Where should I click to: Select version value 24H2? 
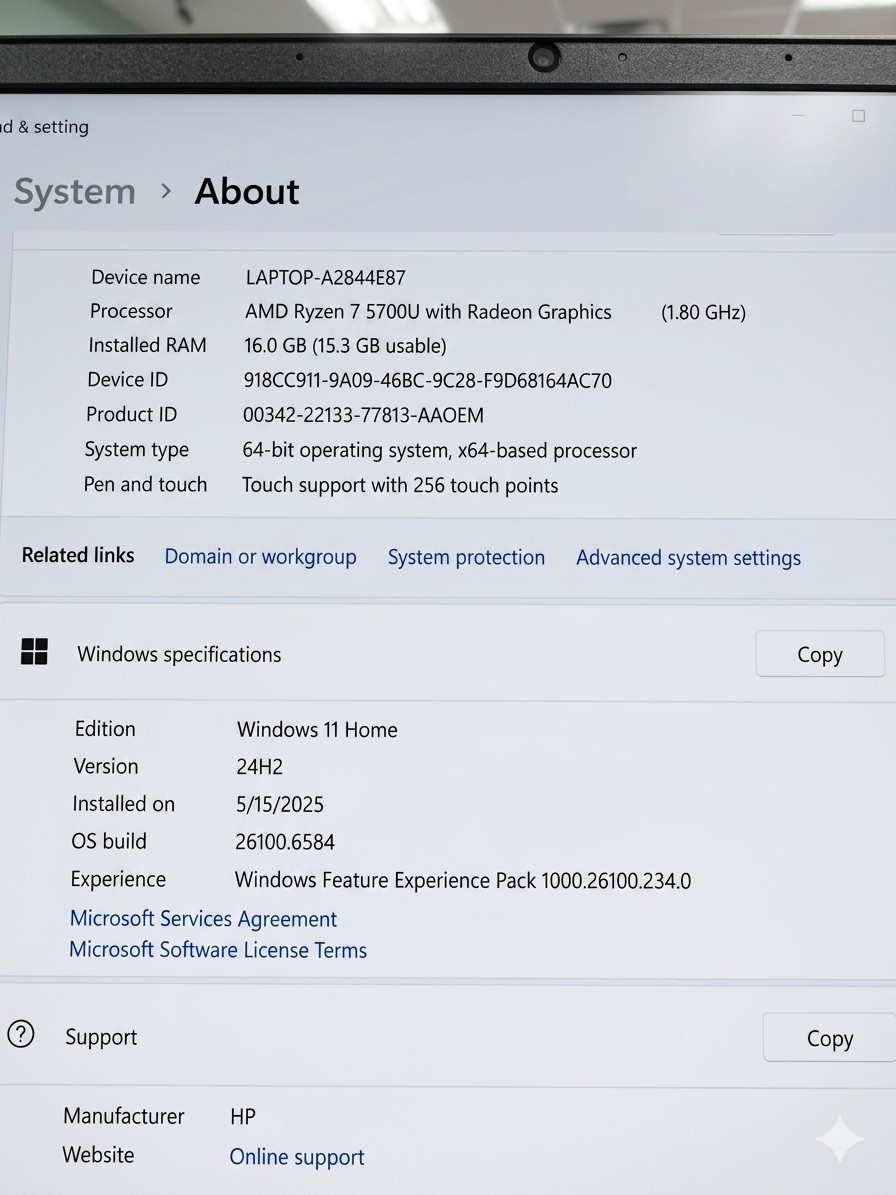[x=259, y=767]
